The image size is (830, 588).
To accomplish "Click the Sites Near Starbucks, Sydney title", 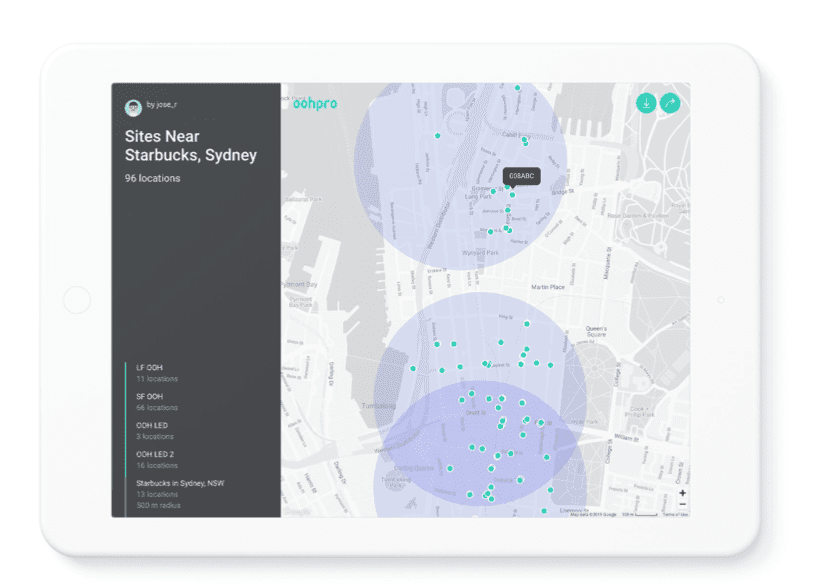I will click(x=191, y=146).
